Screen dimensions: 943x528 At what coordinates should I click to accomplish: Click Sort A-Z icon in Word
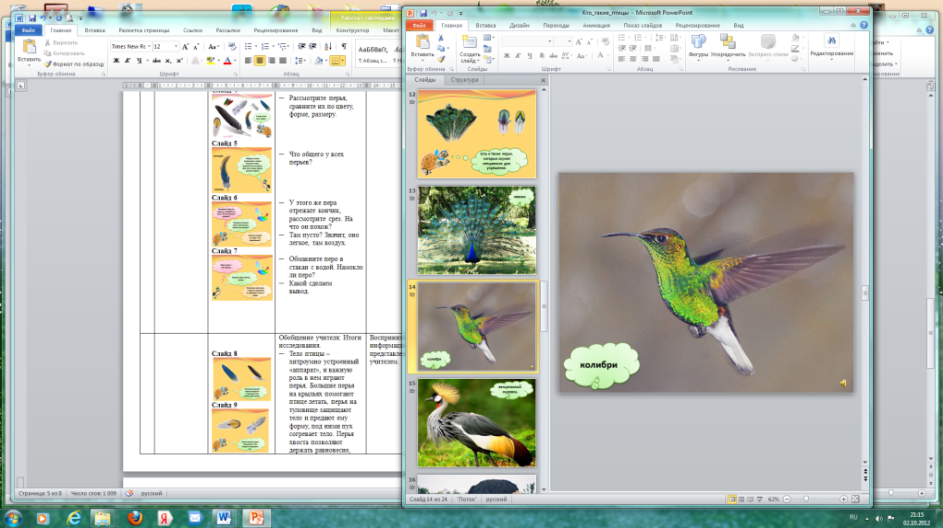tap(328, 46)
